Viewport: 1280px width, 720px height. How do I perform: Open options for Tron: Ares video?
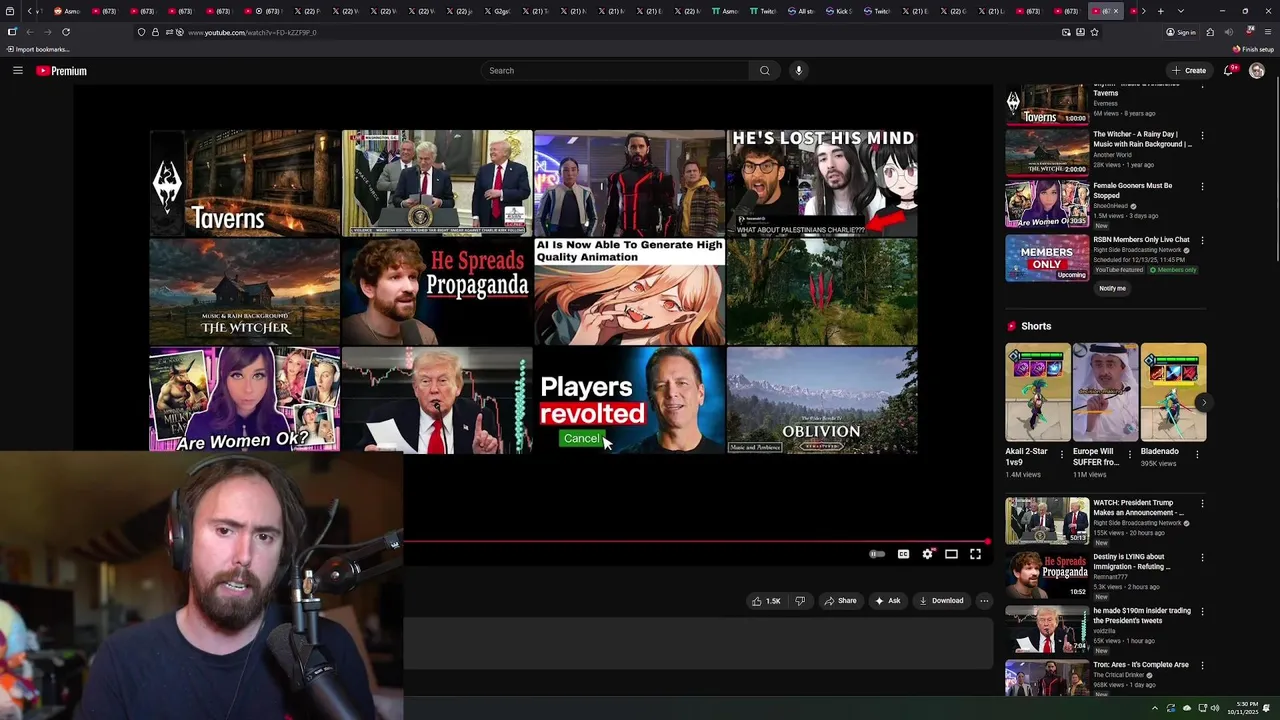pyautogui.click(x=1202, y=666)
